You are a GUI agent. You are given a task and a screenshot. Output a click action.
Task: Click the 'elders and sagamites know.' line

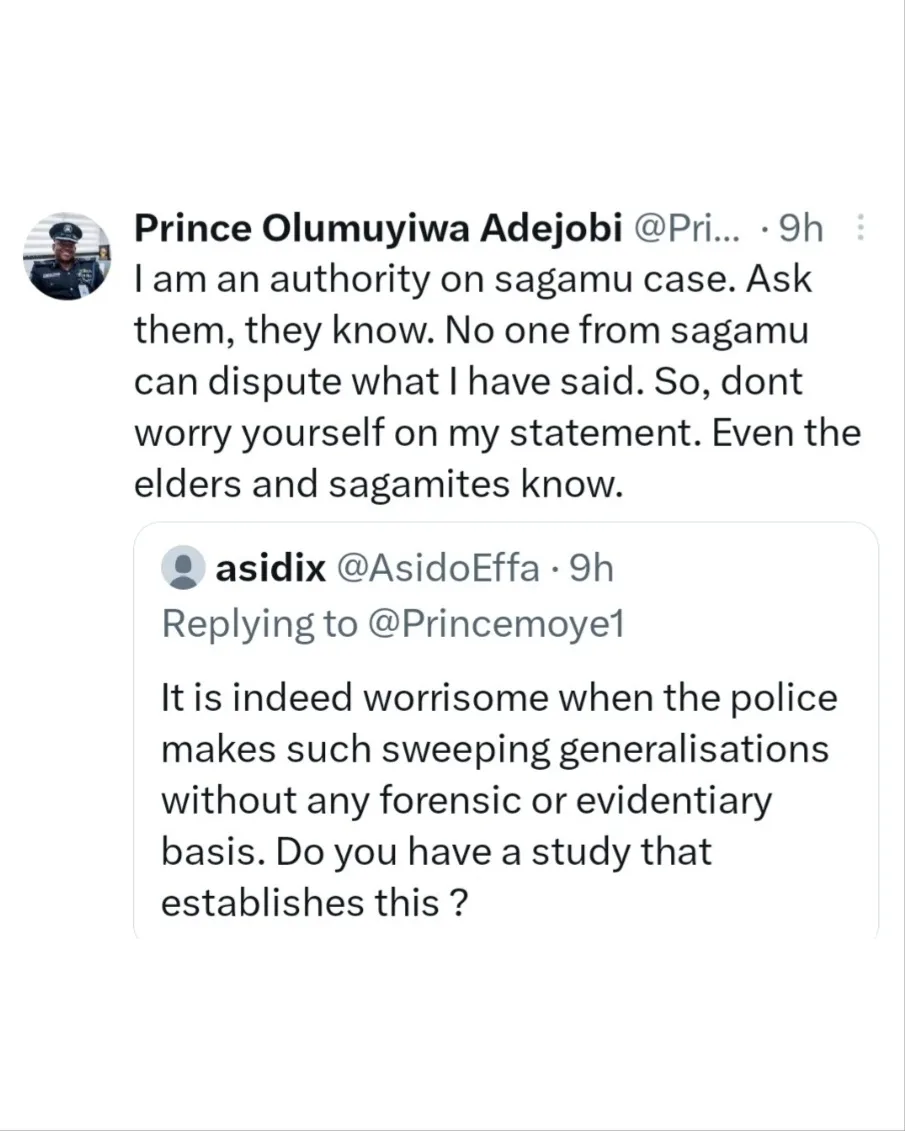[x=378, y=485]
